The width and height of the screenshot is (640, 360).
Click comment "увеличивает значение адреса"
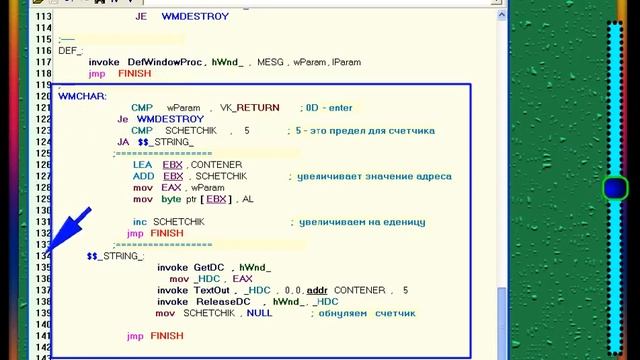[x=374, y=176]
